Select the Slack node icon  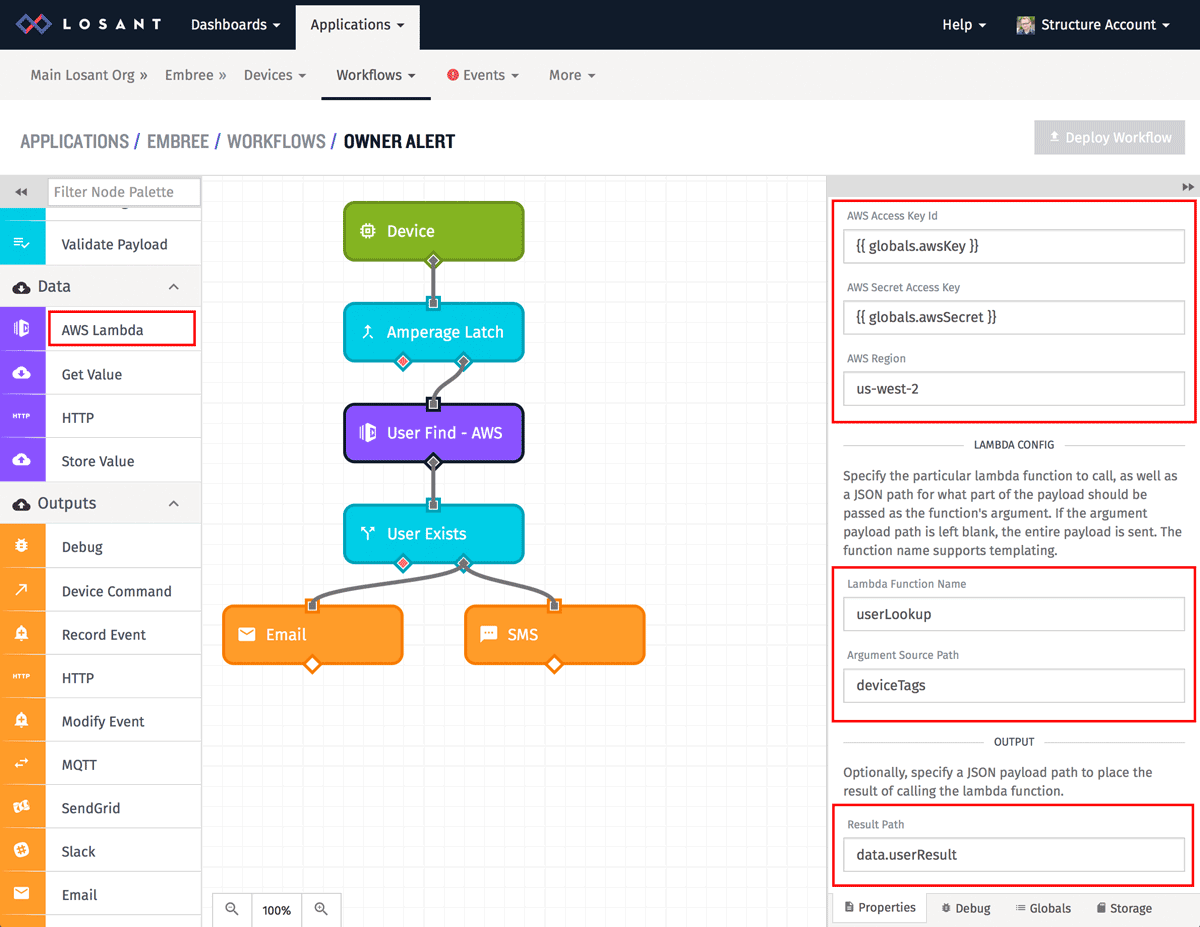pos(22,849)
